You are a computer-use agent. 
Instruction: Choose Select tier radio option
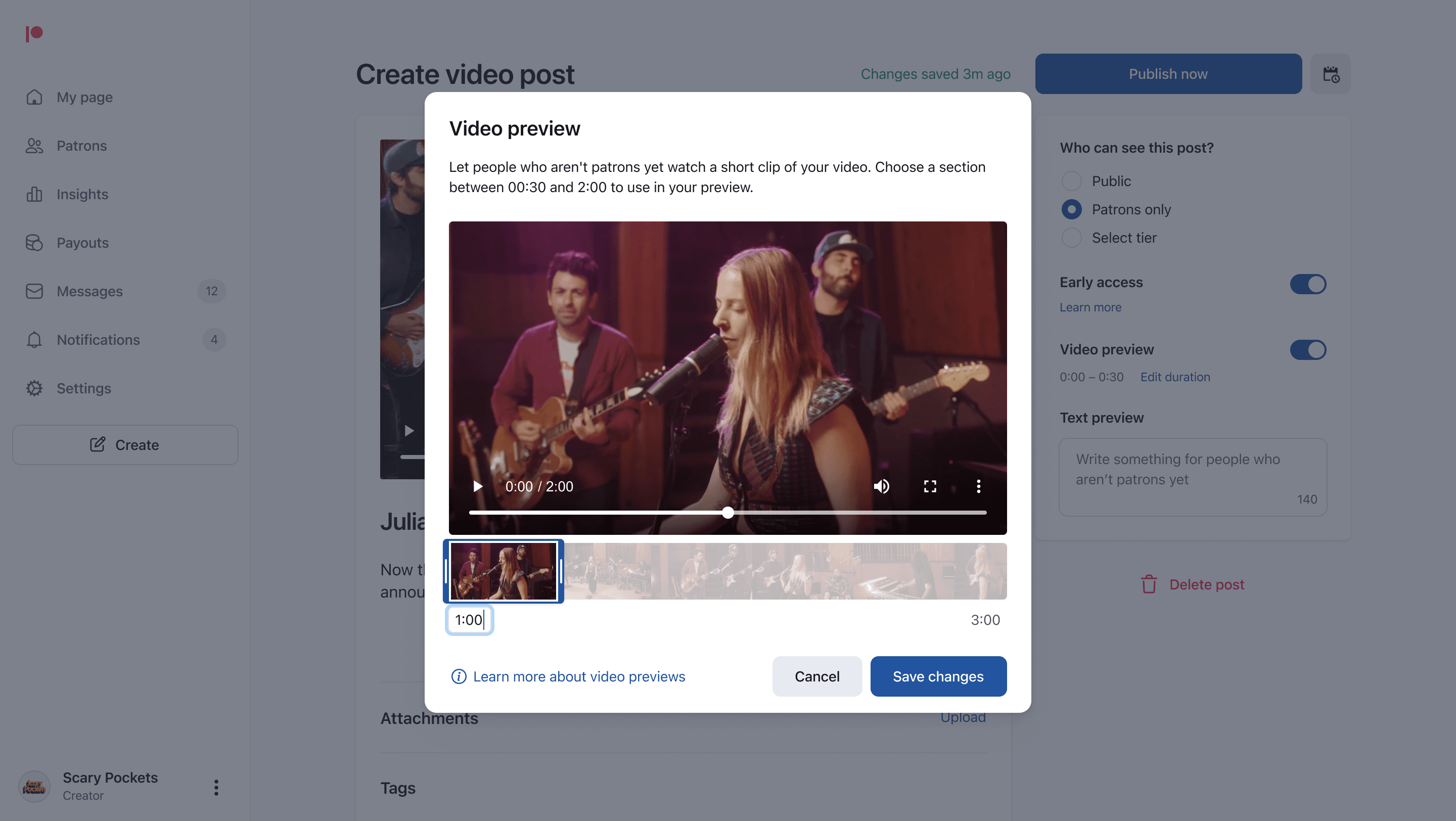[x=1071, y=238]
